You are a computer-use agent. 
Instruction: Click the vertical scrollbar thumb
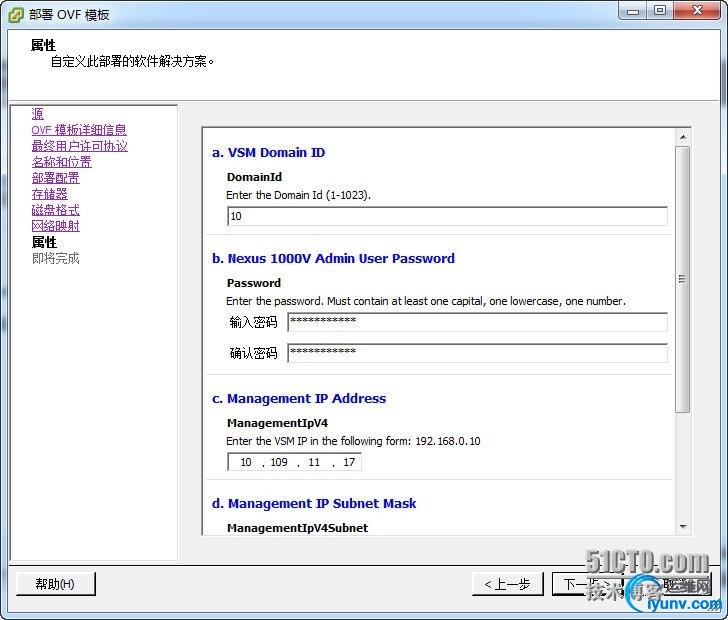tap(683, 279)
